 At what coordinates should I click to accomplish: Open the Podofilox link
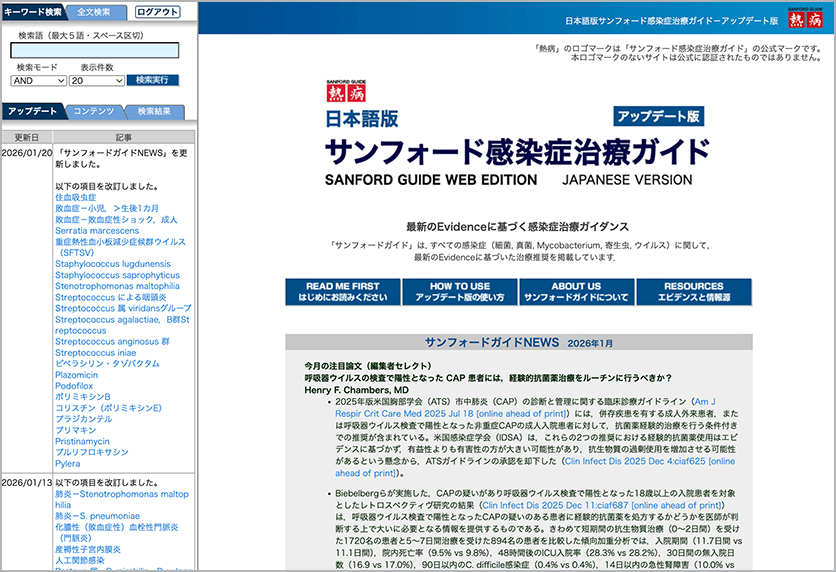[74, 386]
